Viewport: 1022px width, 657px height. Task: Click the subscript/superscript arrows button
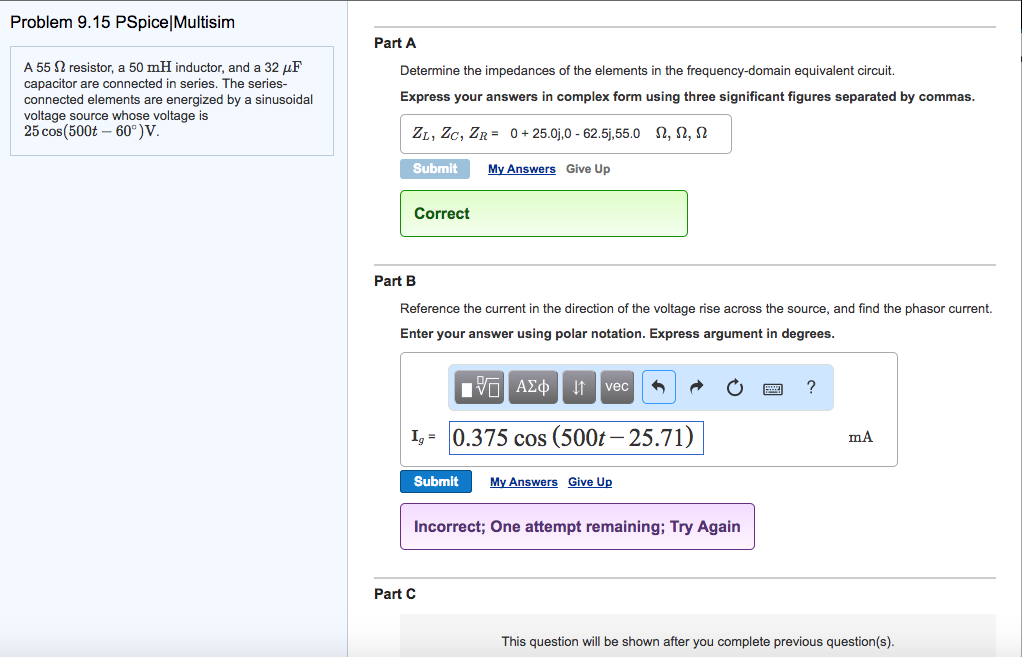578,387
